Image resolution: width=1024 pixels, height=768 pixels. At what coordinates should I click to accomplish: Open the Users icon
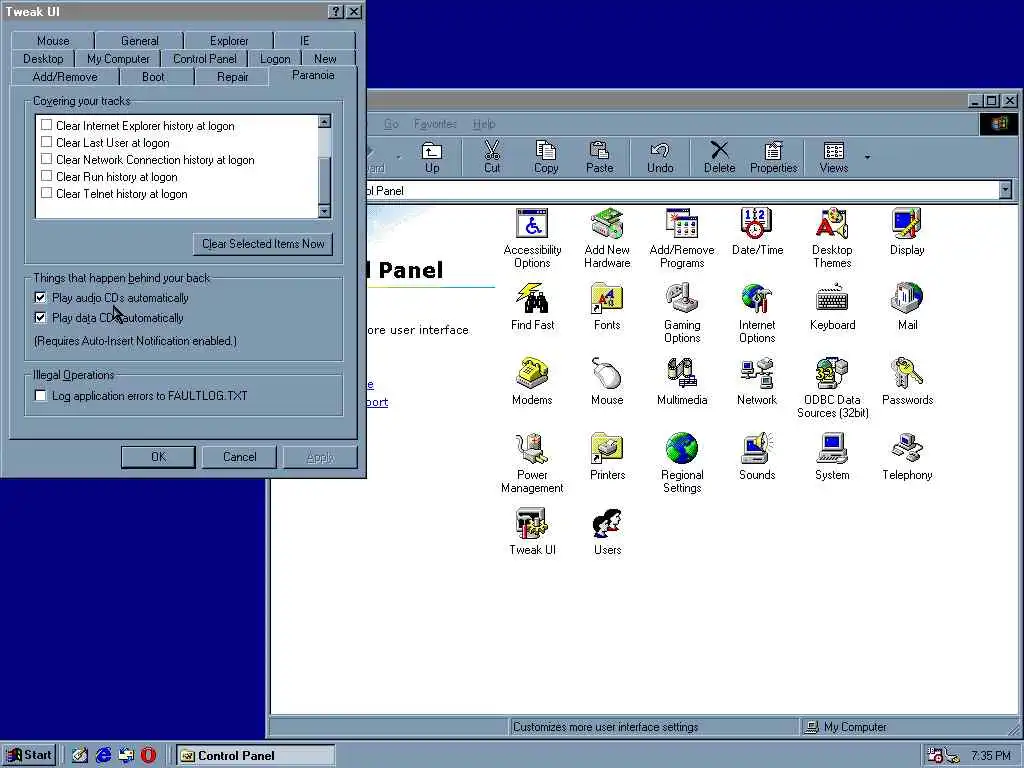point(607,532)
